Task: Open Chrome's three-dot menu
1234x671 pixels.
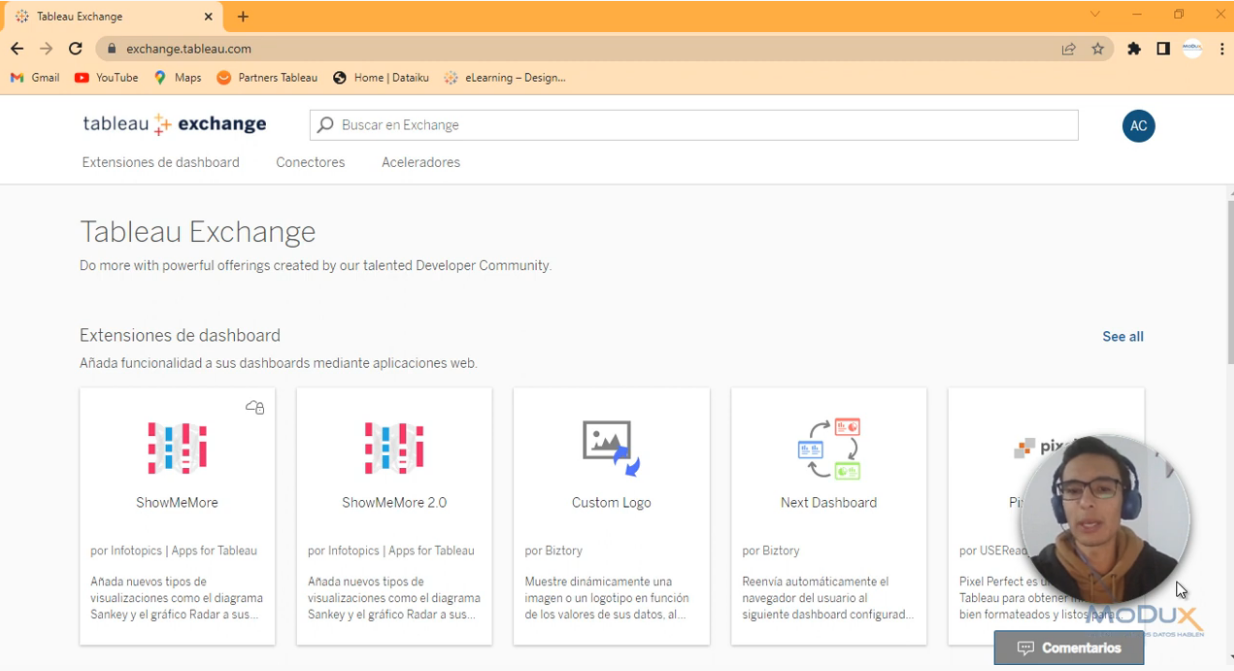Action: [x=1221, y=48]
